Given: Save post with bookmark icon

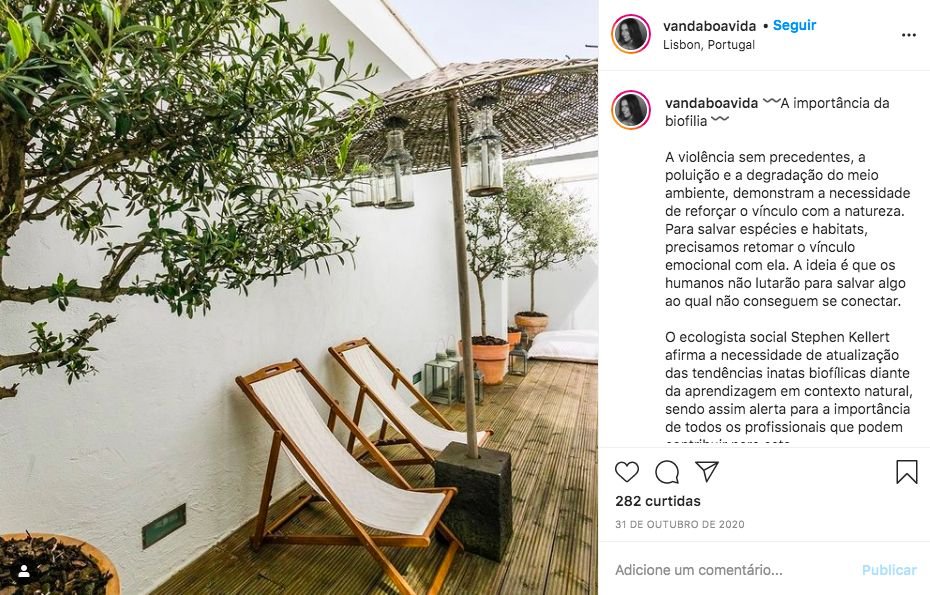Looking at the screenshot, I should pos(906,472).
